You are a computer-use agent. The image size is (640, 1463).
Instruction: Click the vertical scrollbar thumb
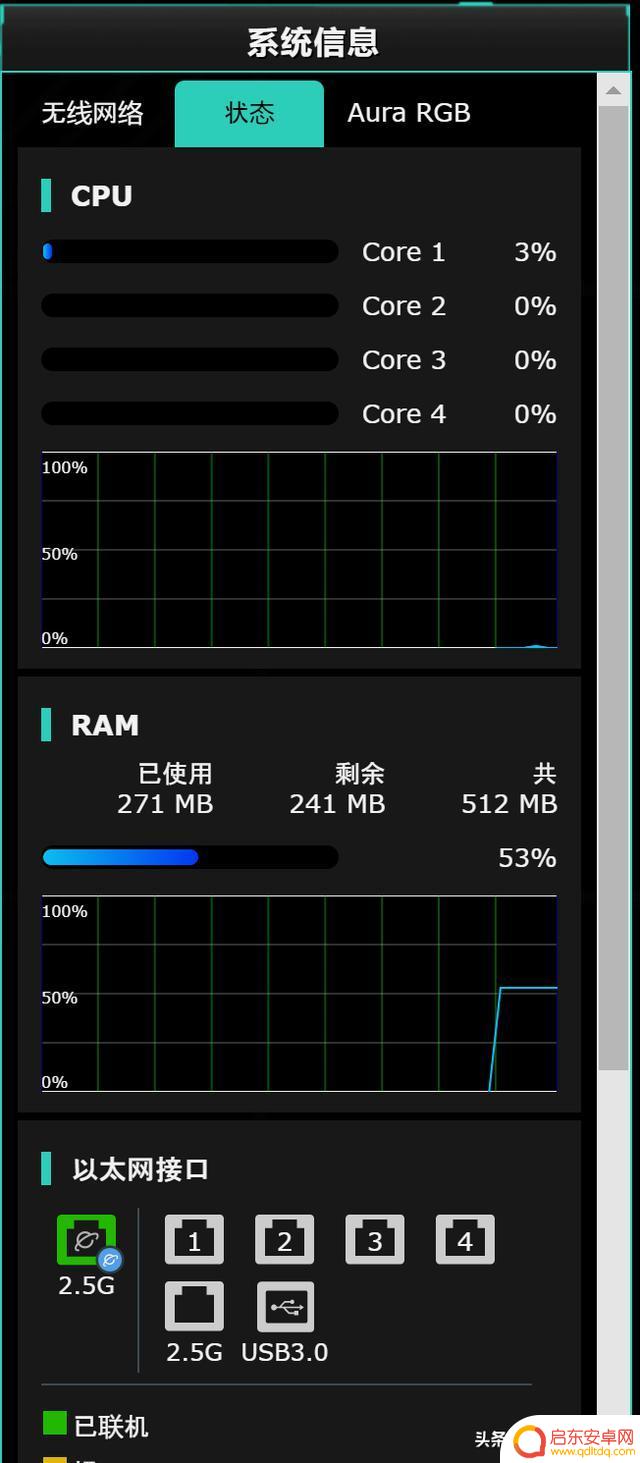coord(613,587)
